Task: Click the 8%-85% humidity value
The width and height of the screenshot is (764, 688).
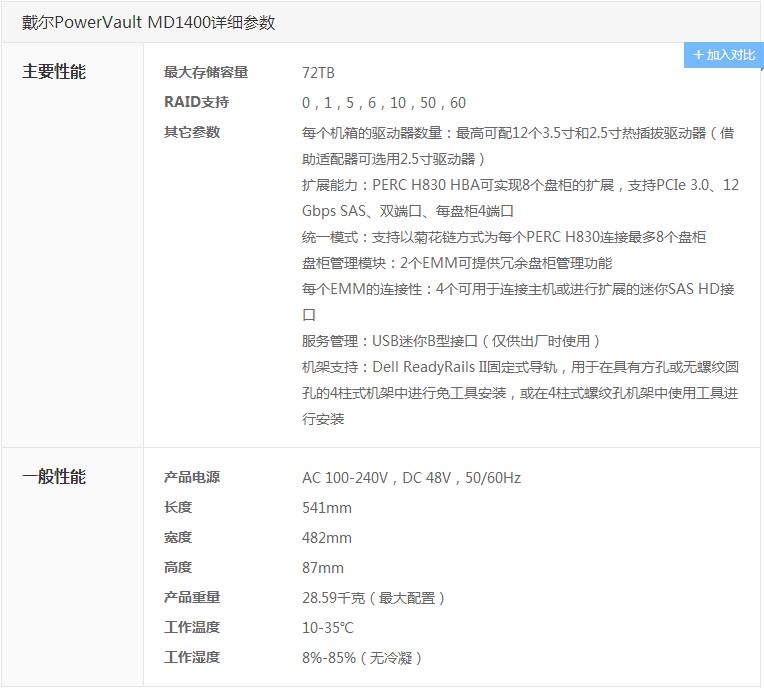Action: pos(362,658)
